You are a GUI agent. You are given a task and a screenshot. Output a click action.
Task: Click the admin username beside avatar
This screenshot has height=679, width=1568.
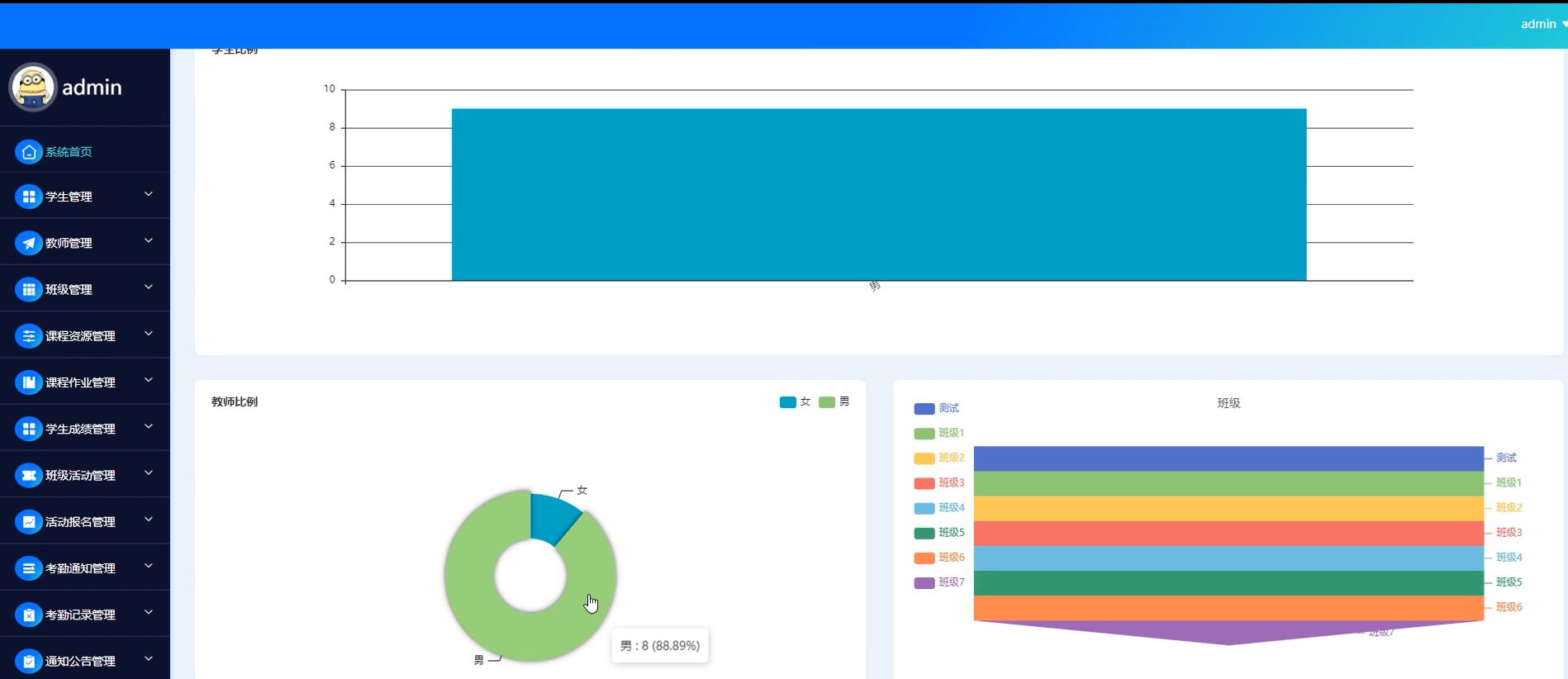pyautogui.click(x=92, y=88)
